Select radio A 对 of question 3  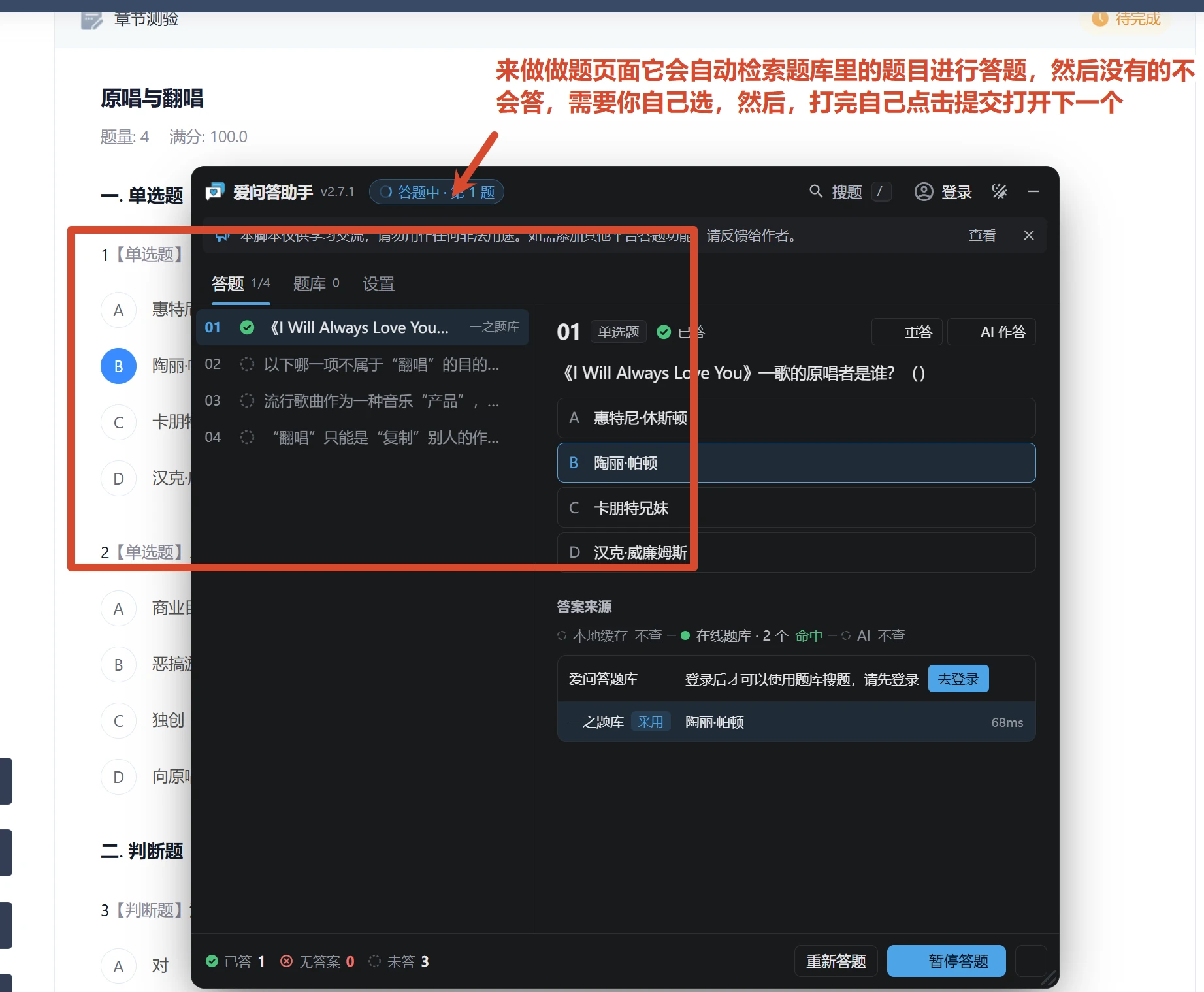coord(118,967)
